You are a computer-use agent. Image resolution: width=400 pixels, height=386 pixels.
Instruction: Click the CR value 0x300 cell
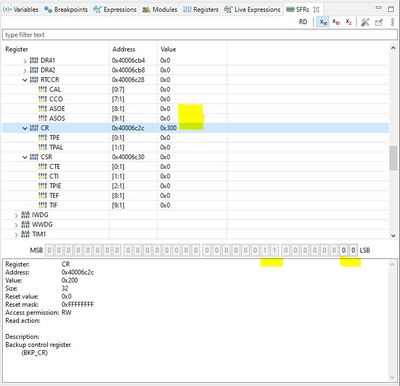pos(168,128)
